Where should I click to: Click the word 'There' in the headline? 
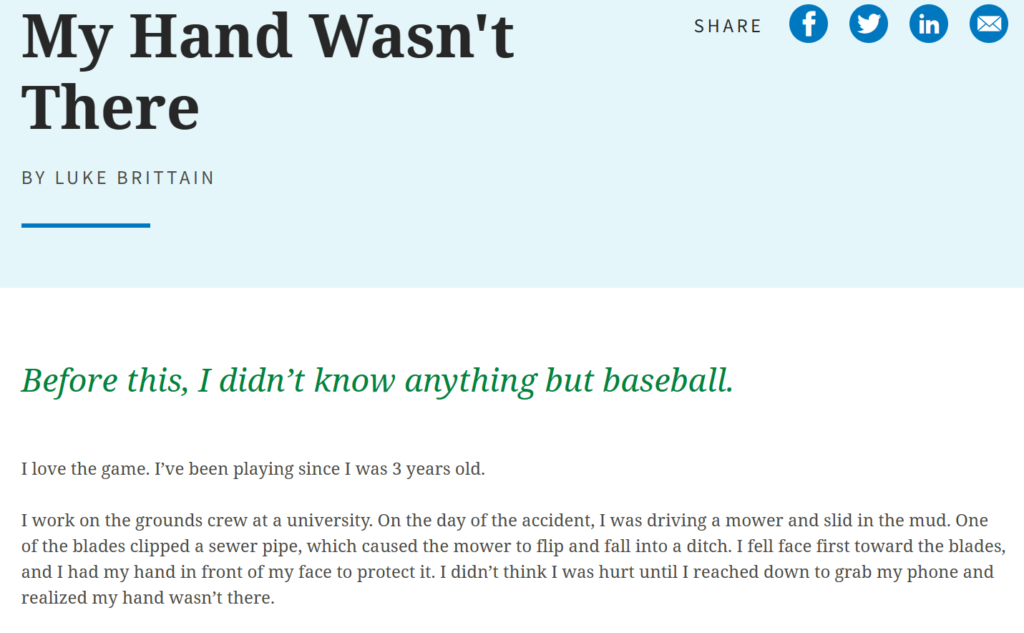click(110, 108)
